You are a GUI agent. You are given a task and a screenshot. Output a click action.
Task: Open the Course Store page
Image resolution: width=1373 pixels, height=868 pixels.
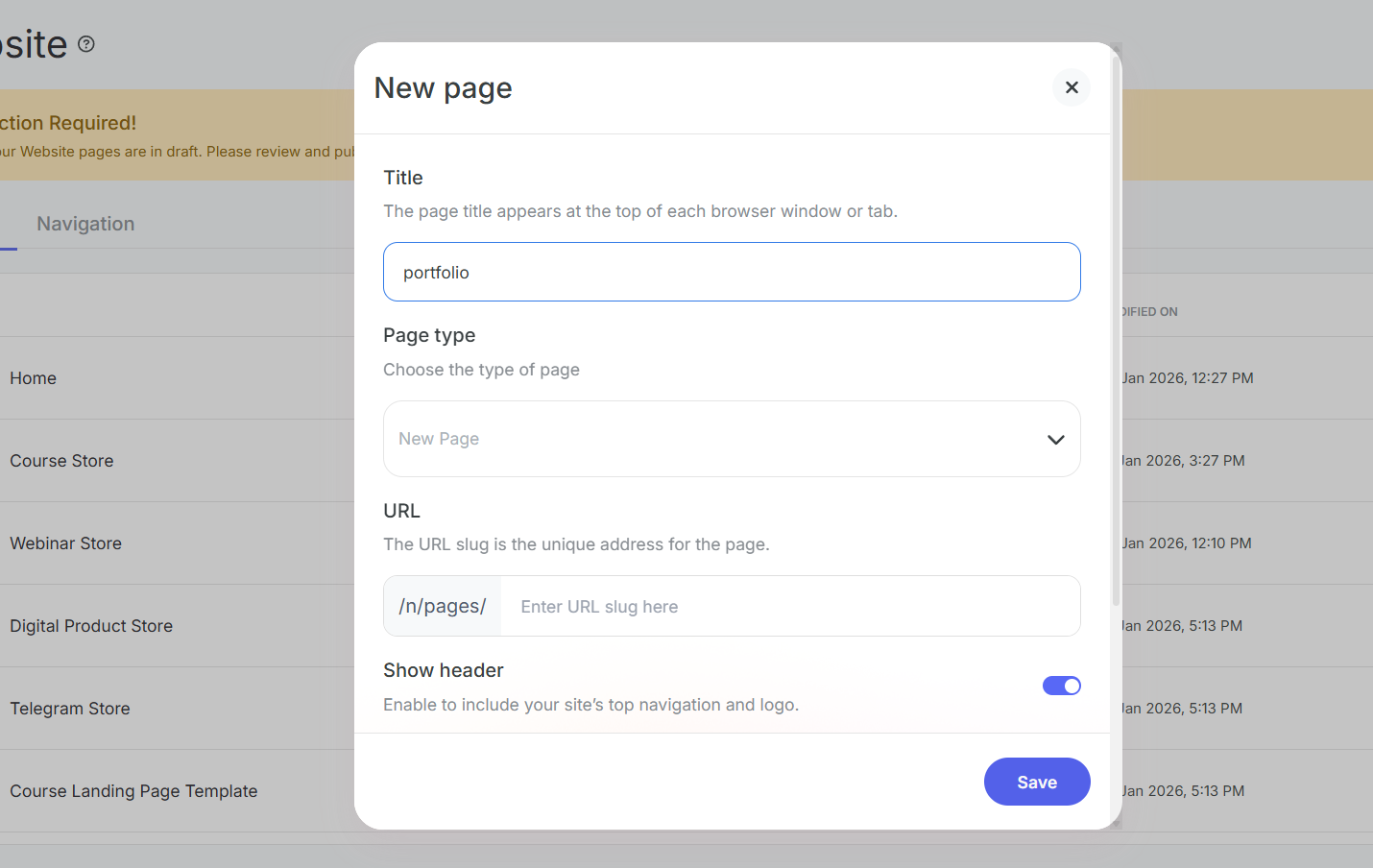(x=61, y=461)
